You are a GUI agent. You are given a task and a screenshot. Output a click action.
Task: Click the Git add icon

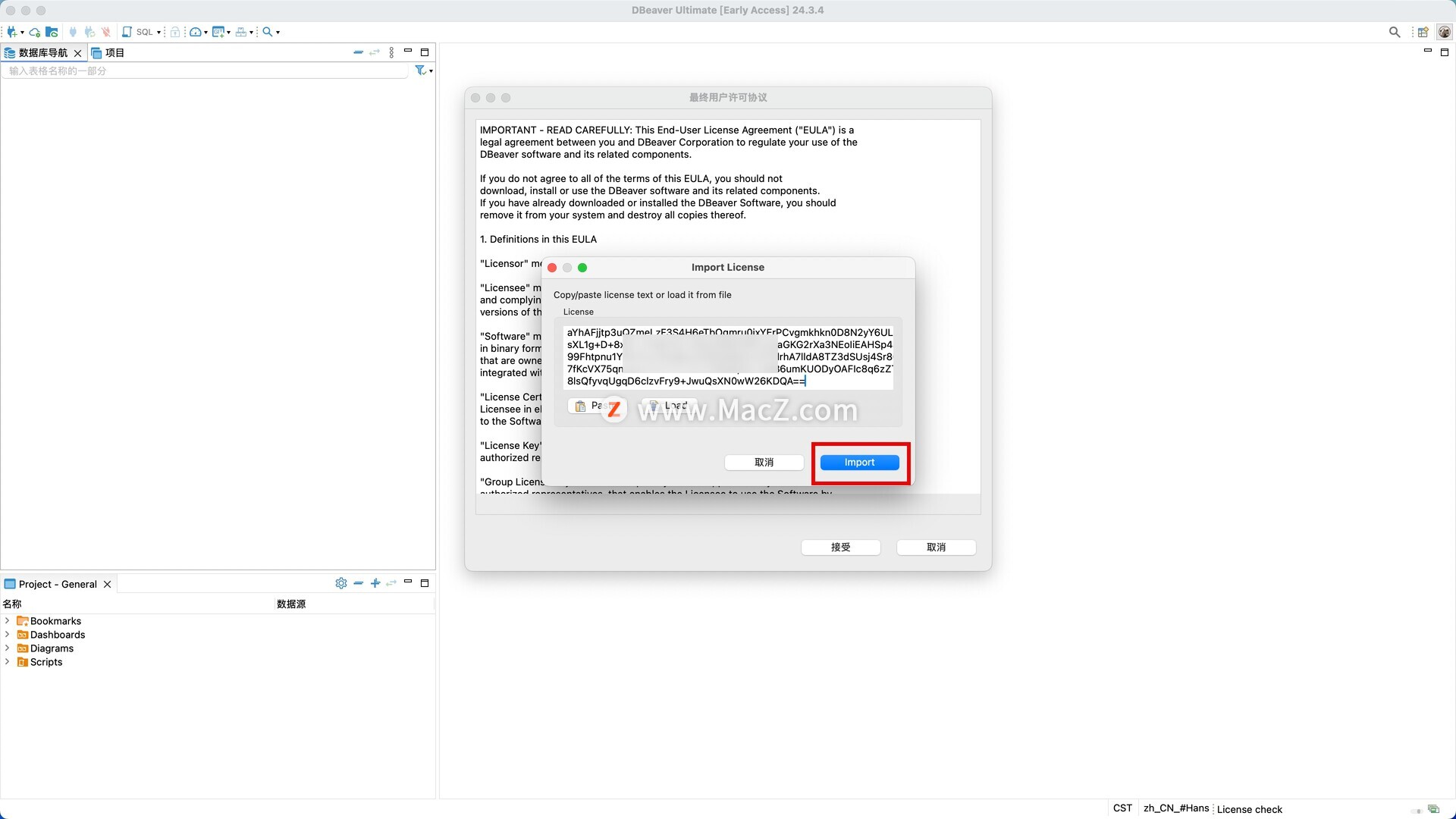(218, 32)
